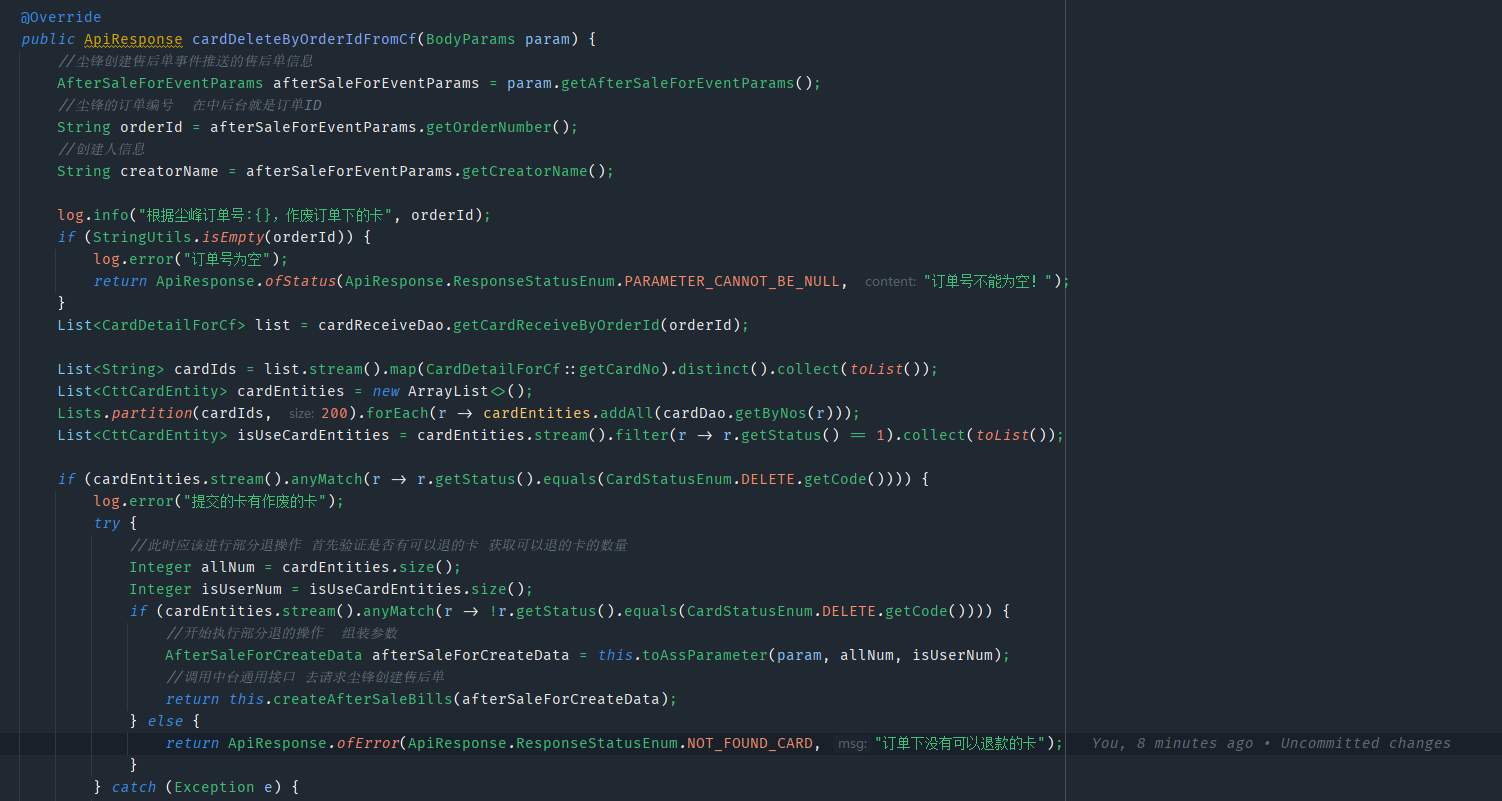The image size is (1502, 801).
Task: Click the AfterSaleForCreateData type name
Action: (264, 655)
